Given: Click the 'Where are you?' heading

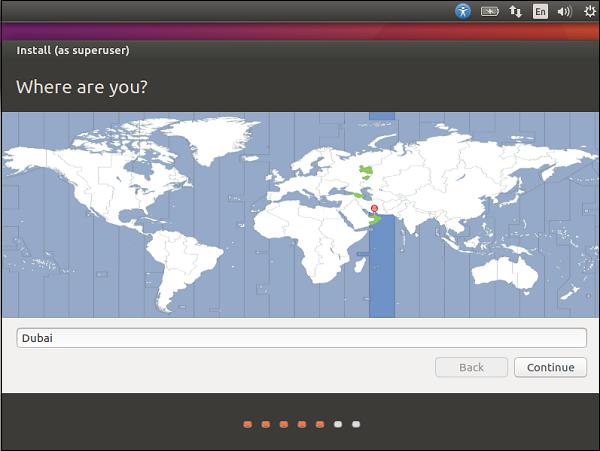Looking at the screenshot, I should pyautogui.click(x=82, y=87).
